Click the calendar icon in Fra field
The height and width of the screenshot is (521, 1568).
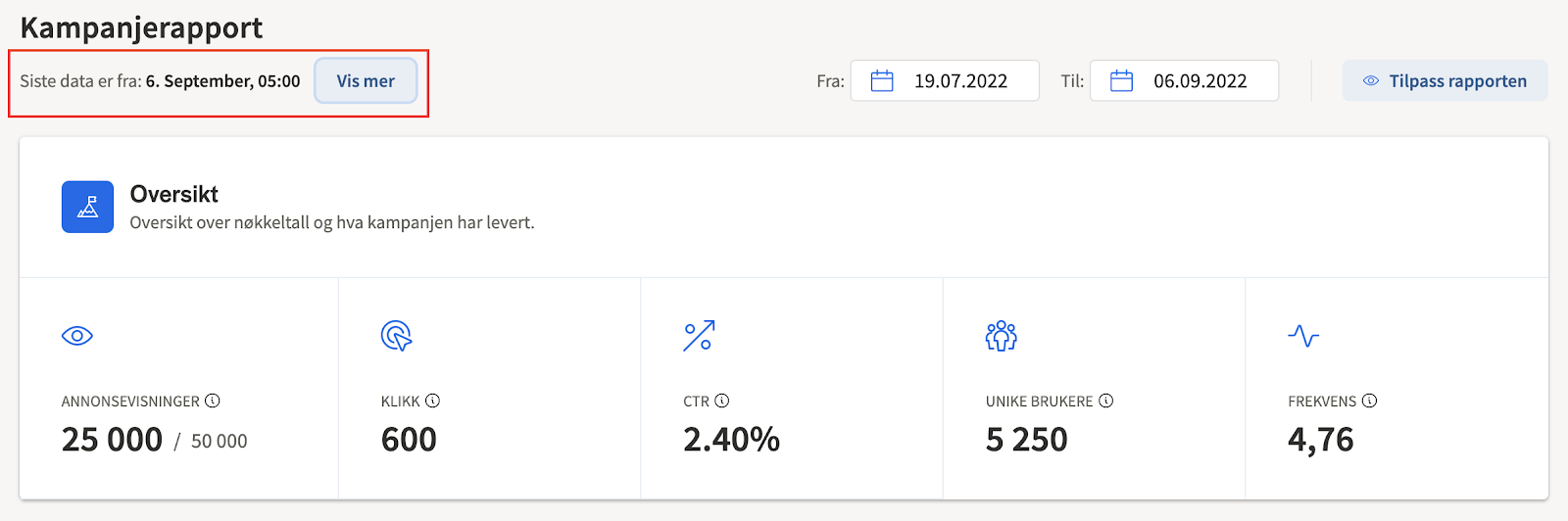click(882, 80)
